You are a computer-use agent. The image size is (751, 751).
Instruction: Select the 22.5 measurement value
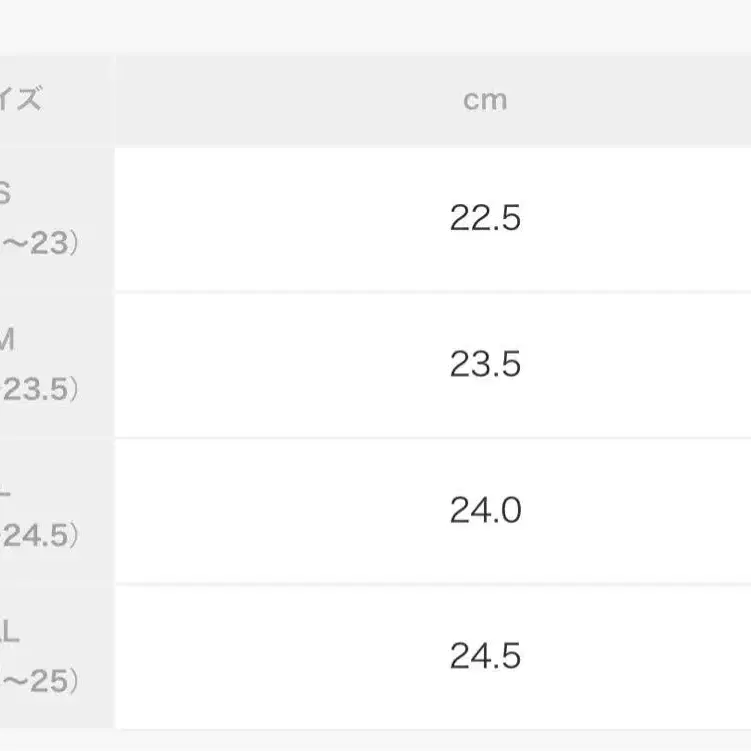pyautogui.click(x=485, y=218)
